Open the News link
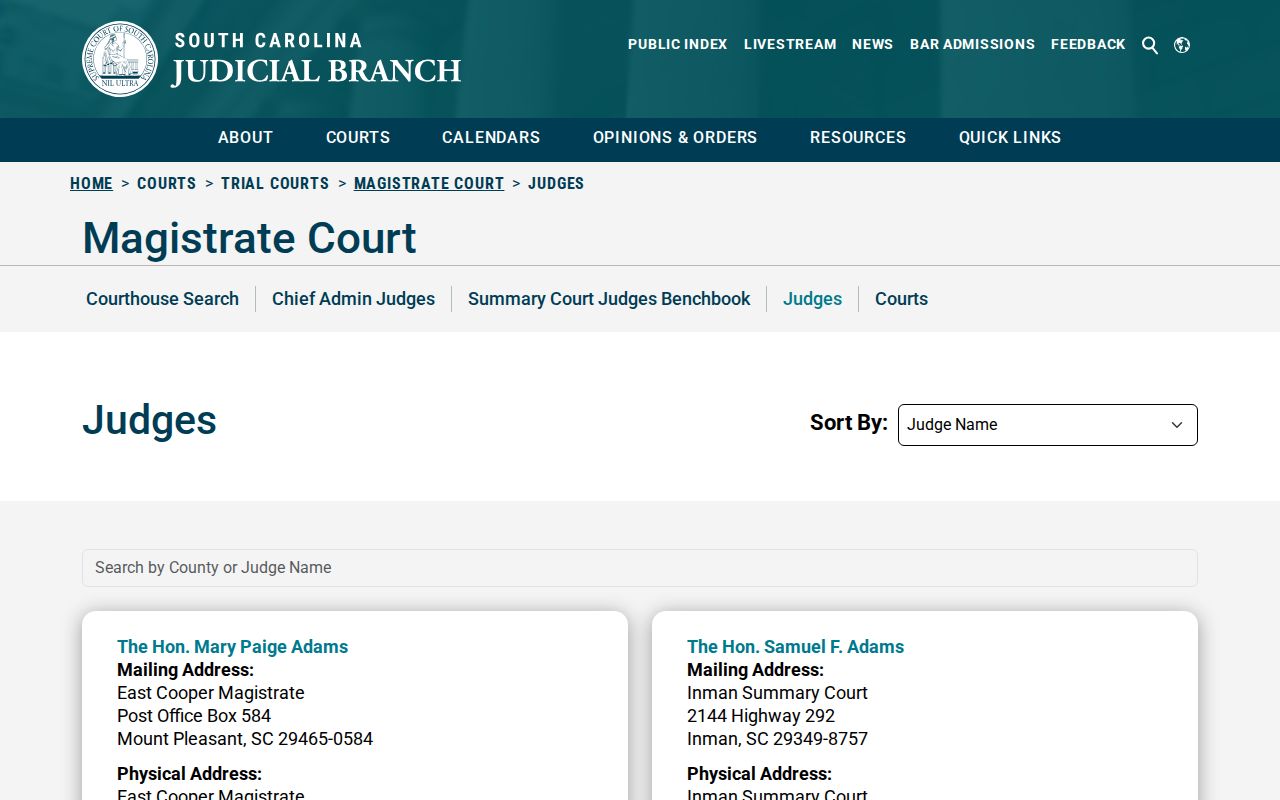1280x800 pixels. [x=872, y=44]
